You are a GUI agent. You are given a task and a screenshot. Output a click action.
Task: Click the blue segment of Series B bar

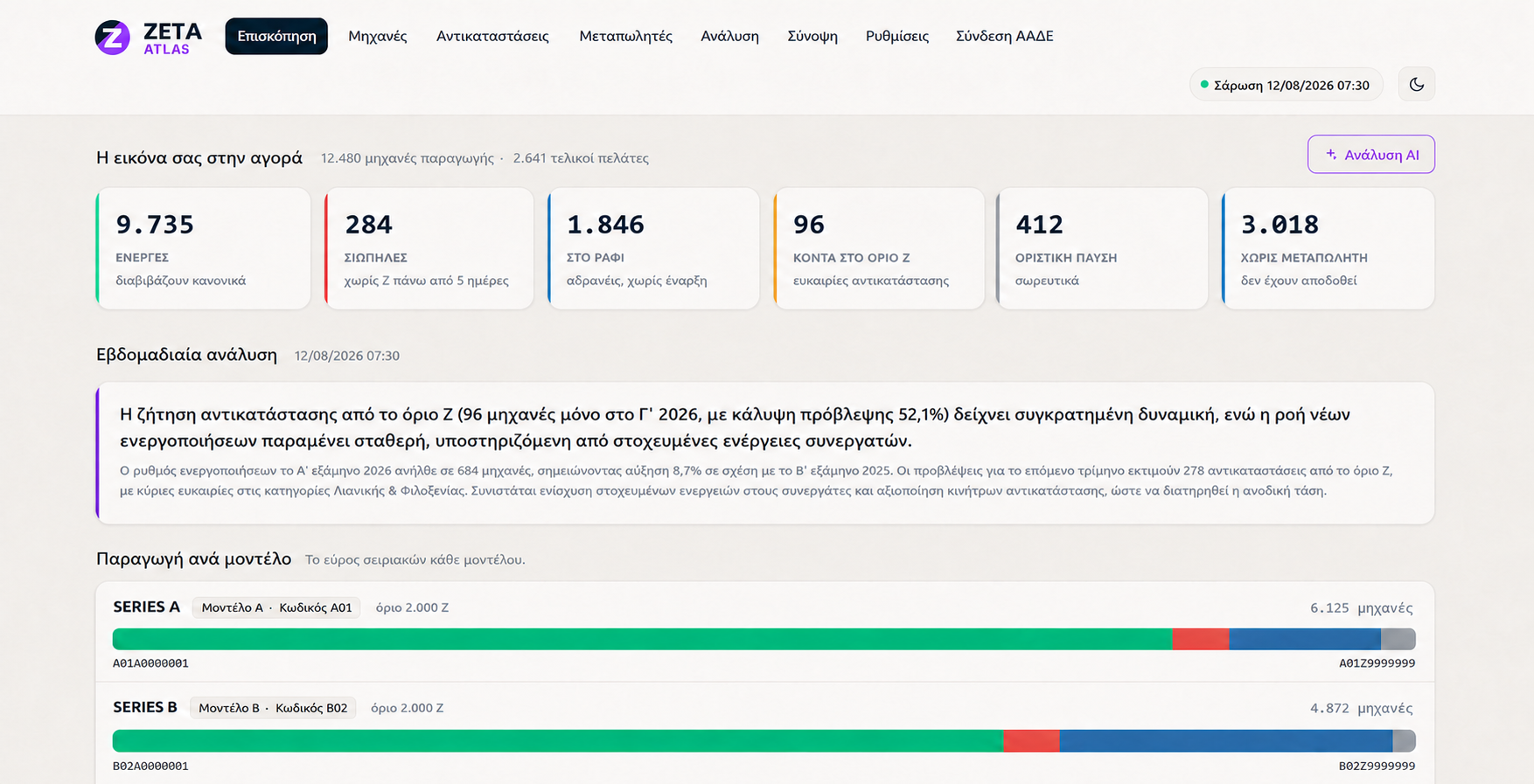coord(1225,741)
